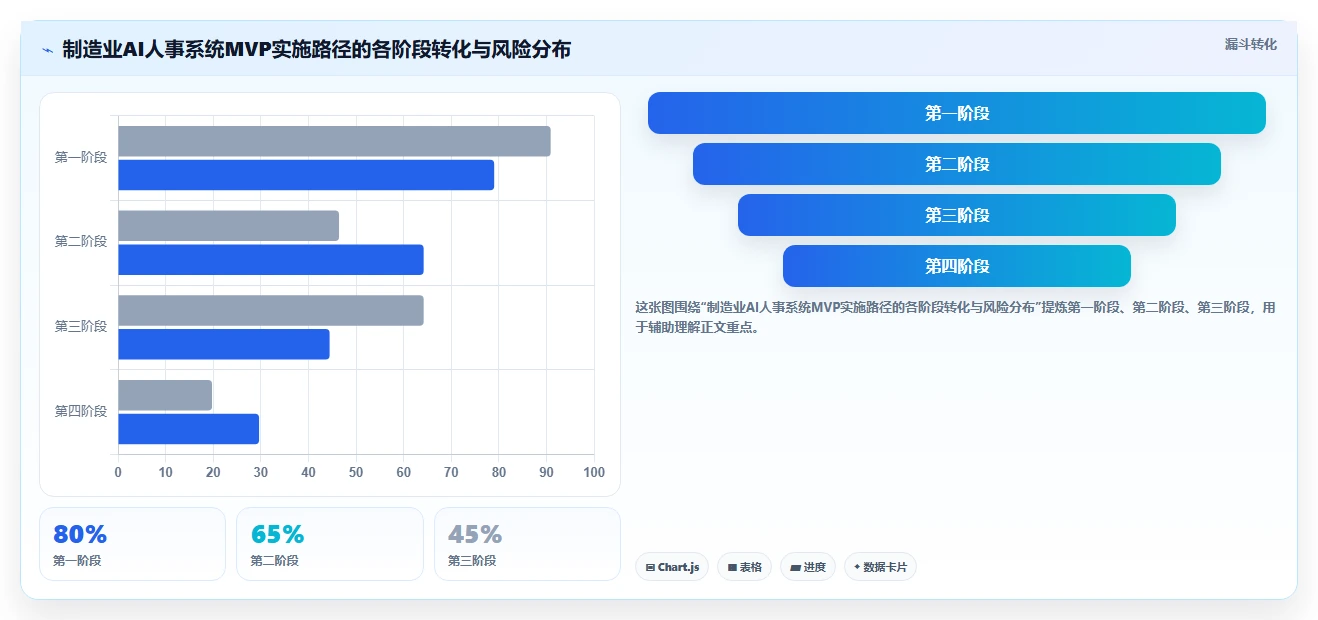1318x620 pixels.
Task: Click the 第二阶段 chart axis label
Action: pos(81,242)
